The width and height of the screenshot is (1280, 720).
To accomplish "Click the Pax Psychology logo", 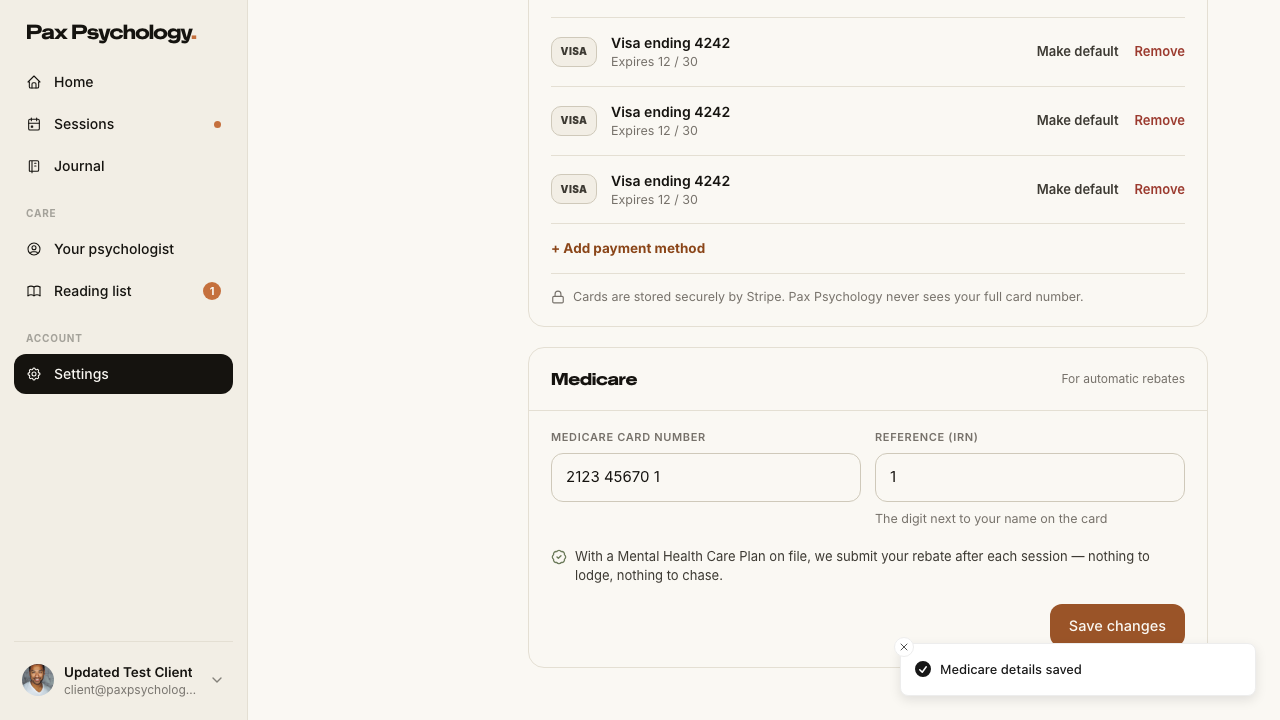I will [x=111, y=33].
